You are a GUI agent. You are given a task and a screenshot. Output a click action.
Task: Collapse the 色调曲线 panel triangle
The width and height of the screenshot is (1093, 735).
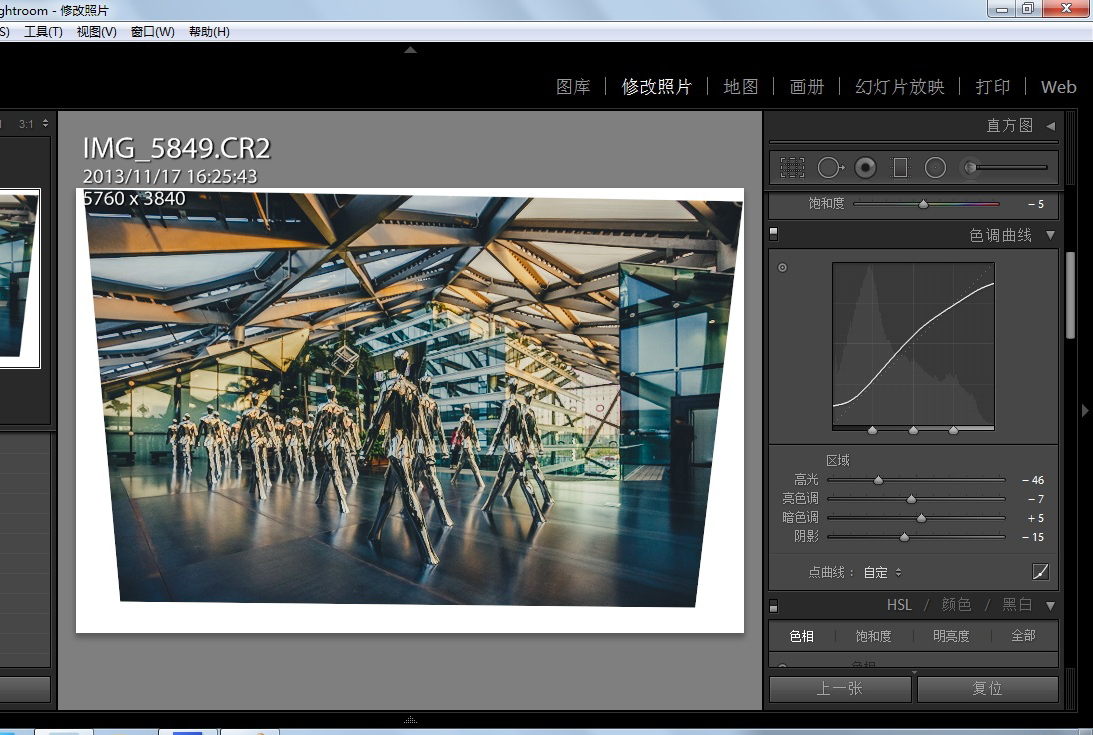tap(1050, 236)
